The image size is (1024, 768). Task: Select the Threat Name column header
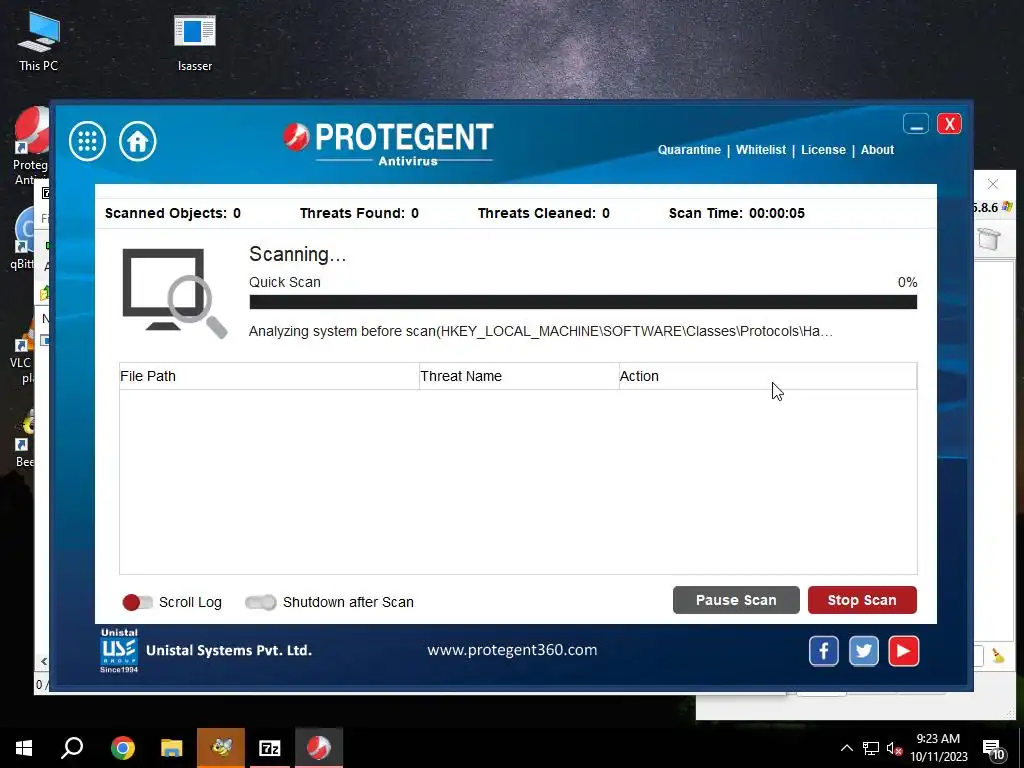[519, 376]
